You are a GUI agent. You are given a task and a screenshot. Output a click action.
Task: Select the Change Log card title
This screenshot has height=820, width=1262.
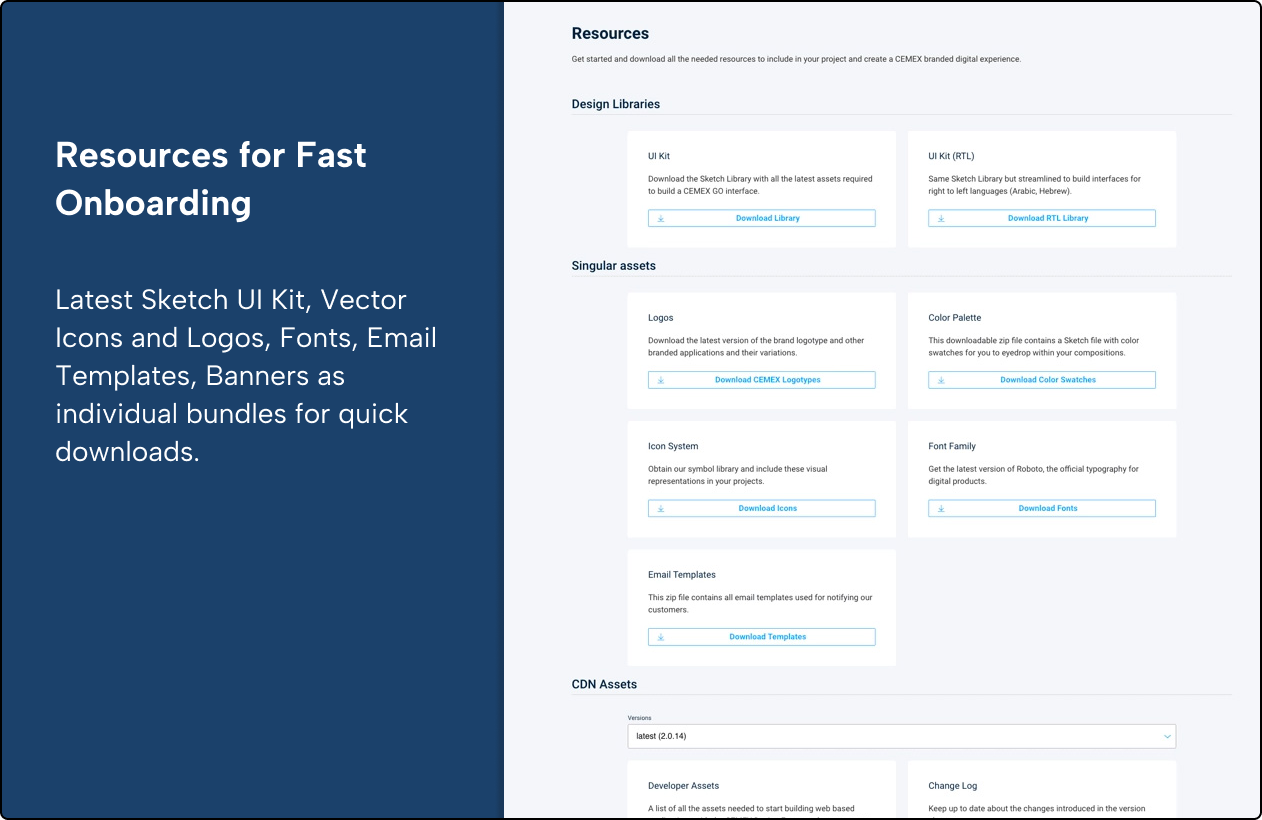952,786
